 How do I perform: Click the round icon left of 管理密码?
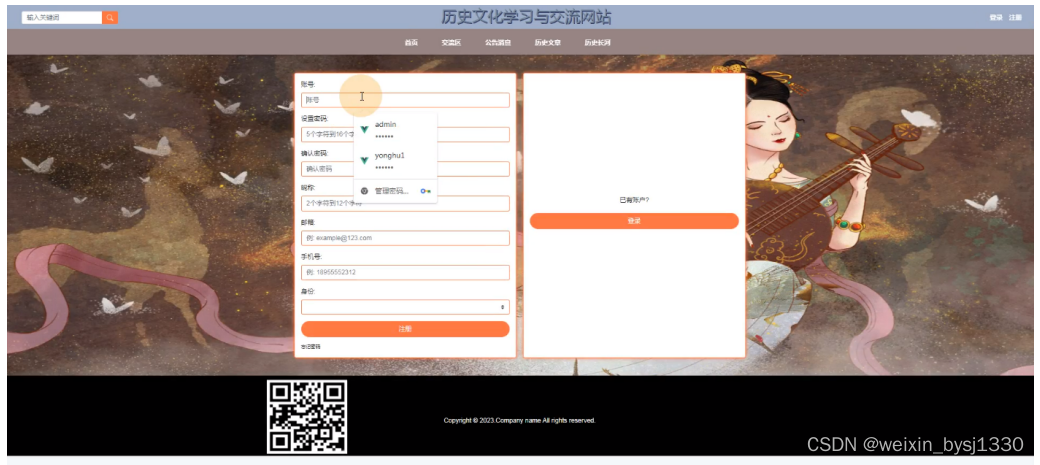coord(364,191)
